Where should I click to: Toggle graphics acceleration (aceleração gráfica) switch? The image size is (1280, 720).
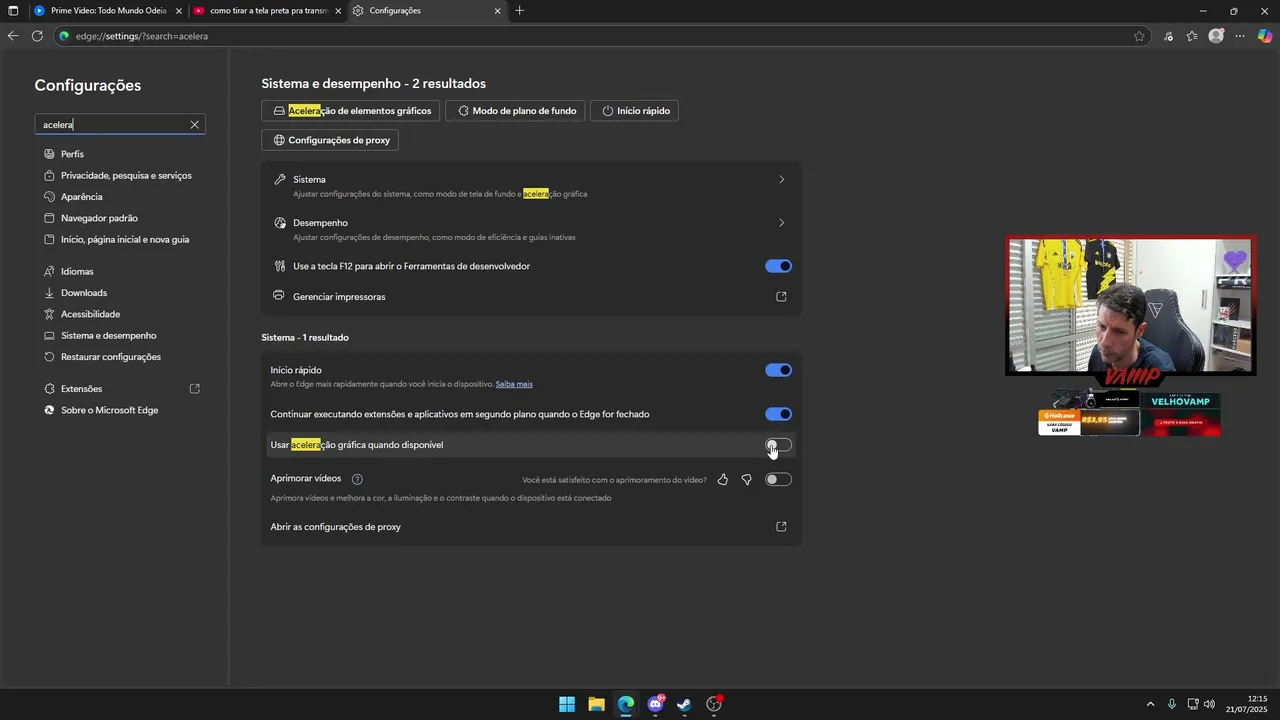coord(778,445)
